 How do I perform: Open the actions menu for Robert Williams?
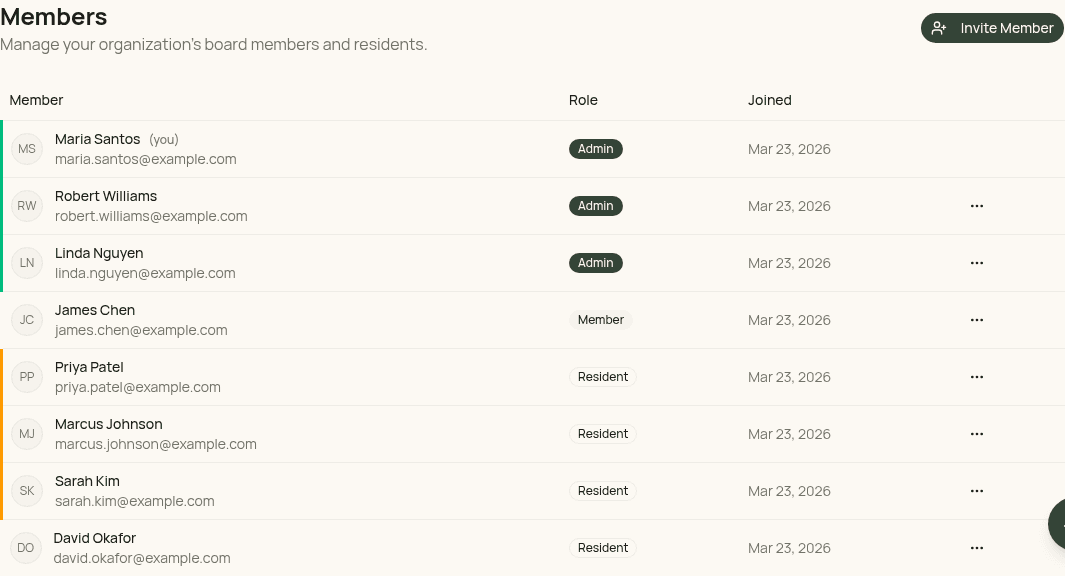977,206
